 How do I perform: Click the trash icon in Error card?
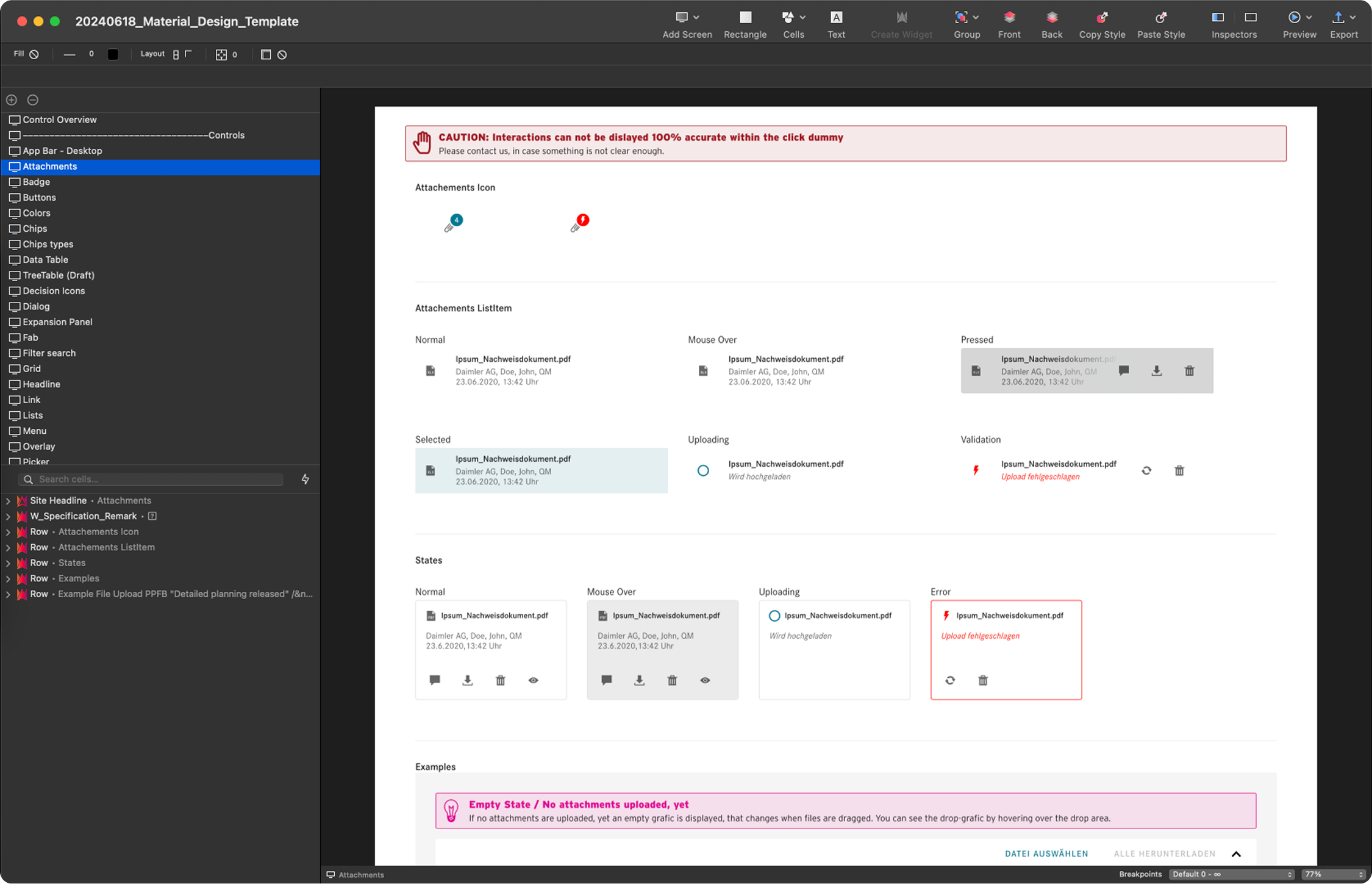tap(983, 680)
